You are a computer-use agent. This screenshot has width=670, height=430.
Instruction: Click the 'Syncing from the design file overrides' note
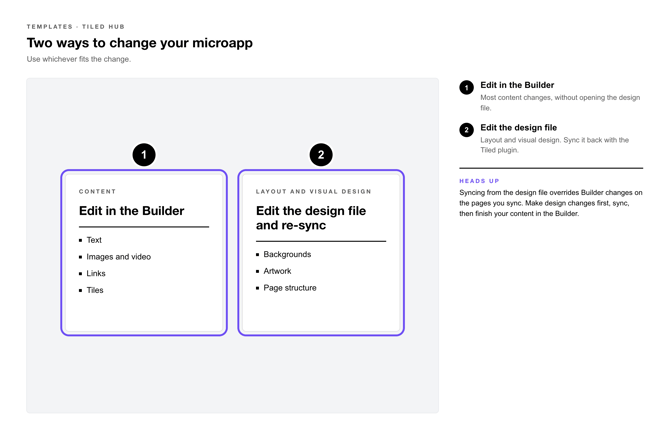pyautogui.click(x=551, y=203)
